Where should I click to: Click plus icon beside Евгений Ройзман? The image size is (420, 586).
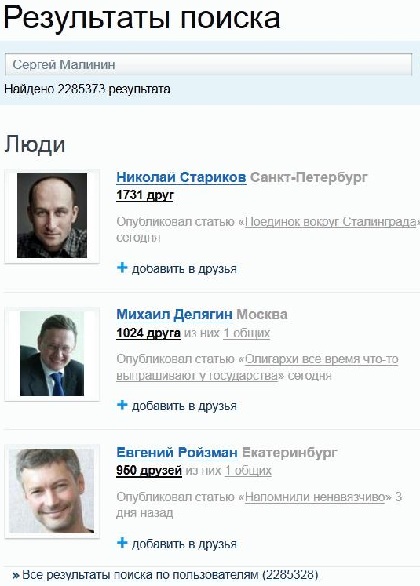pyautogui.click(x=122, y=543)
